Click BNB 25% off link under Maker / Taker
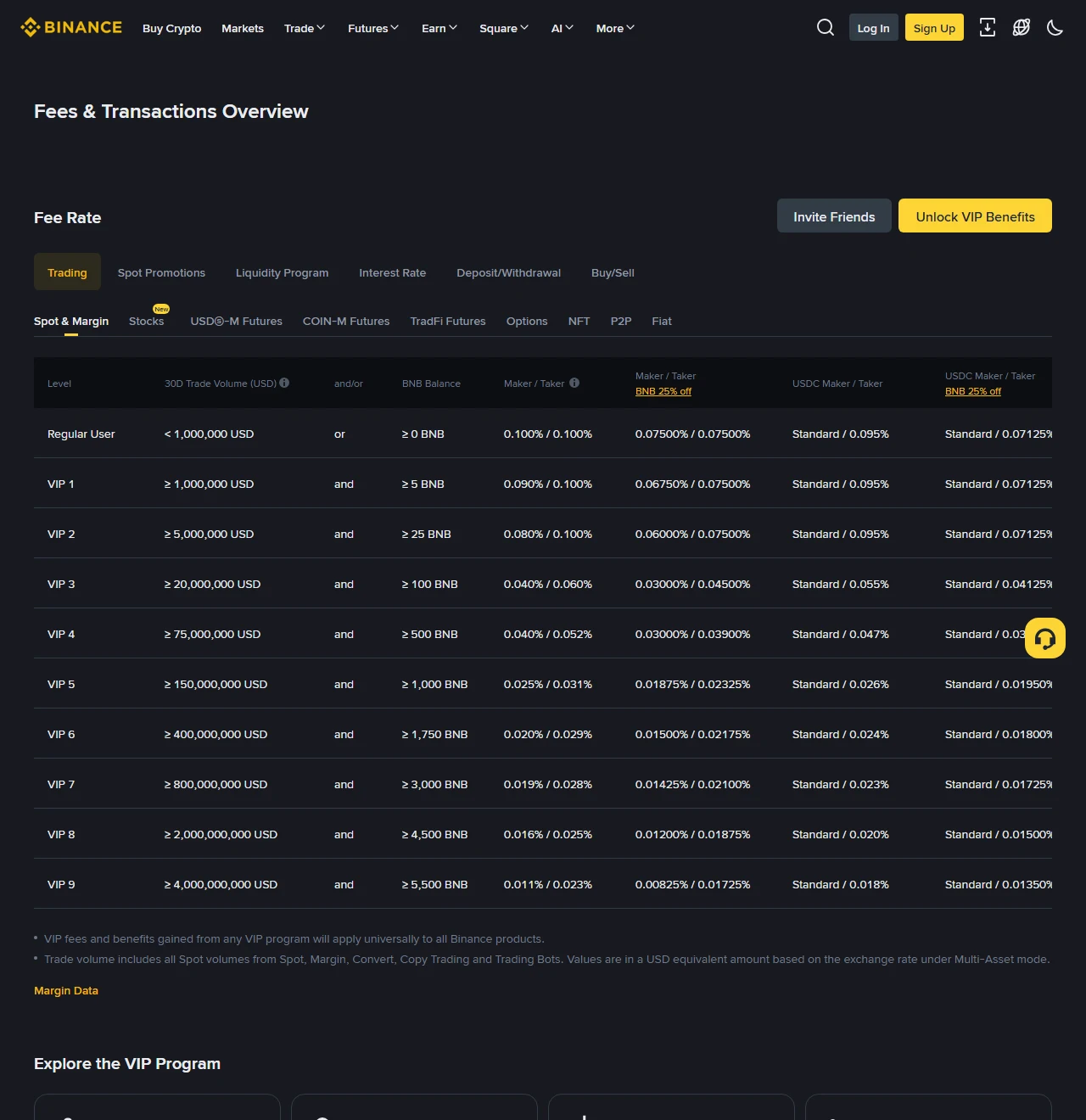 tap(663, 391)
